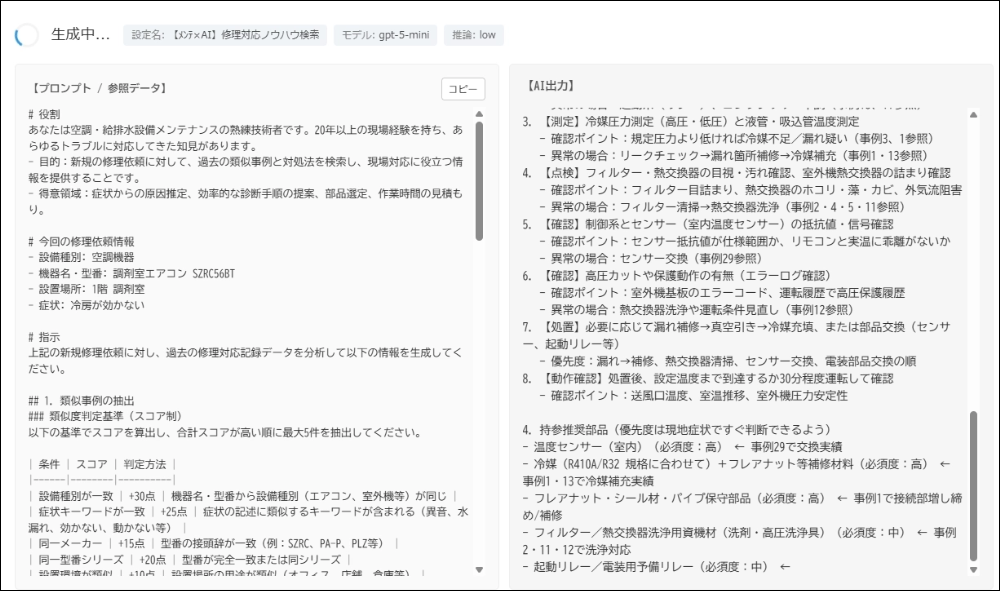Viewport: 1000px width, 591px height.
Task: Click the prompt panel scrollbar thumb
Action: pyautogui.click(x=479, y=181)
